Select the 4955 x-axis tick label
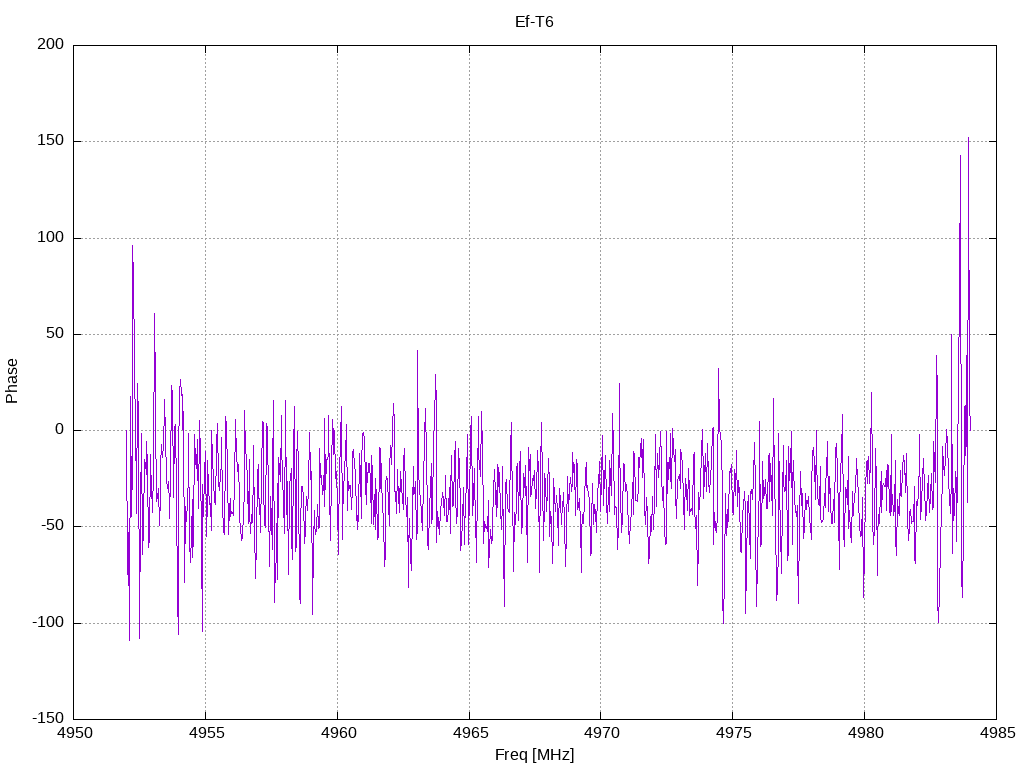Image resolution: width=1024 pixels, height=768 pixels. [x=205, y=734]
